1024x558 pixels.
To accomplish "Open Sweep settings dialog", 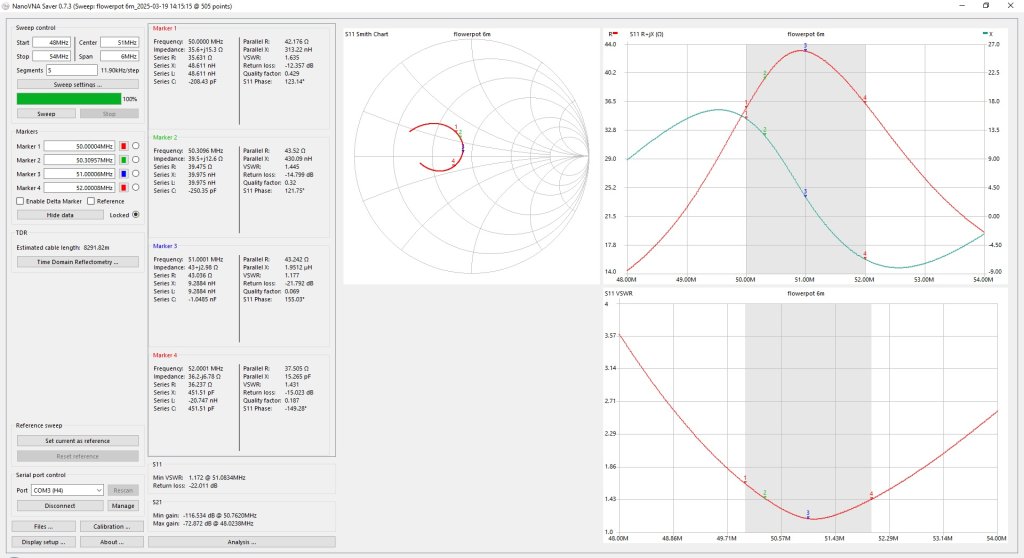I will (78, 84).
